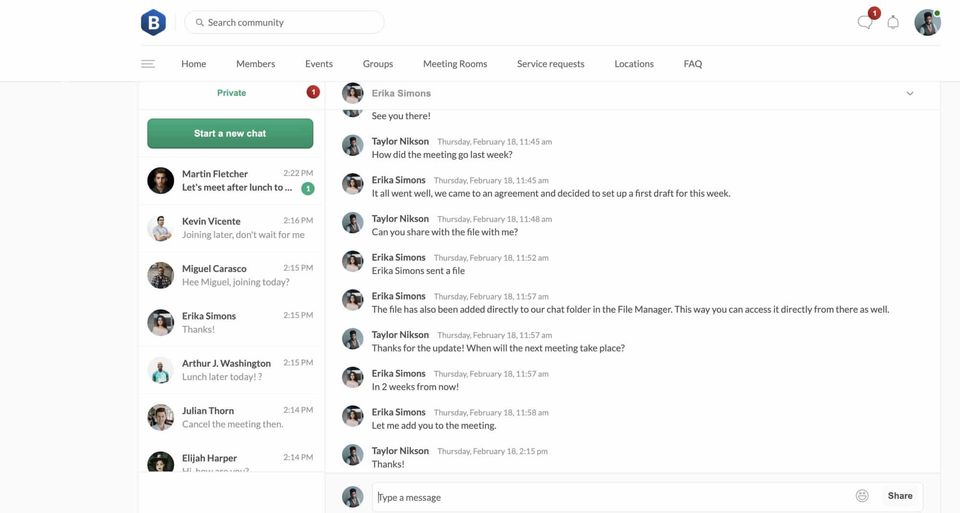Open the chat messages icon in header

865,22
